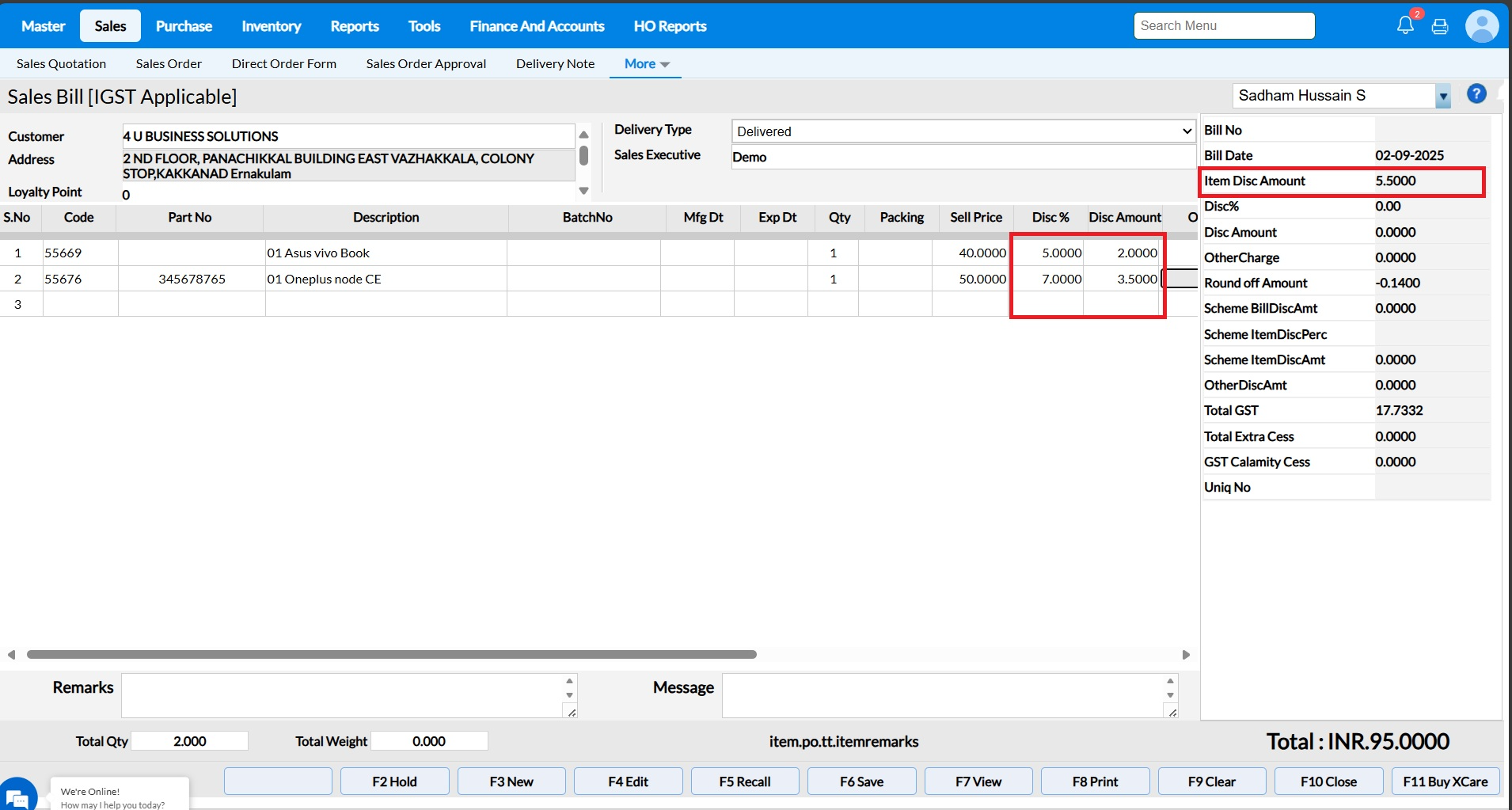This screenshot has height=810, width=1512.
Task: Switch to the Sales Order tab
Action: click(169, 64)
